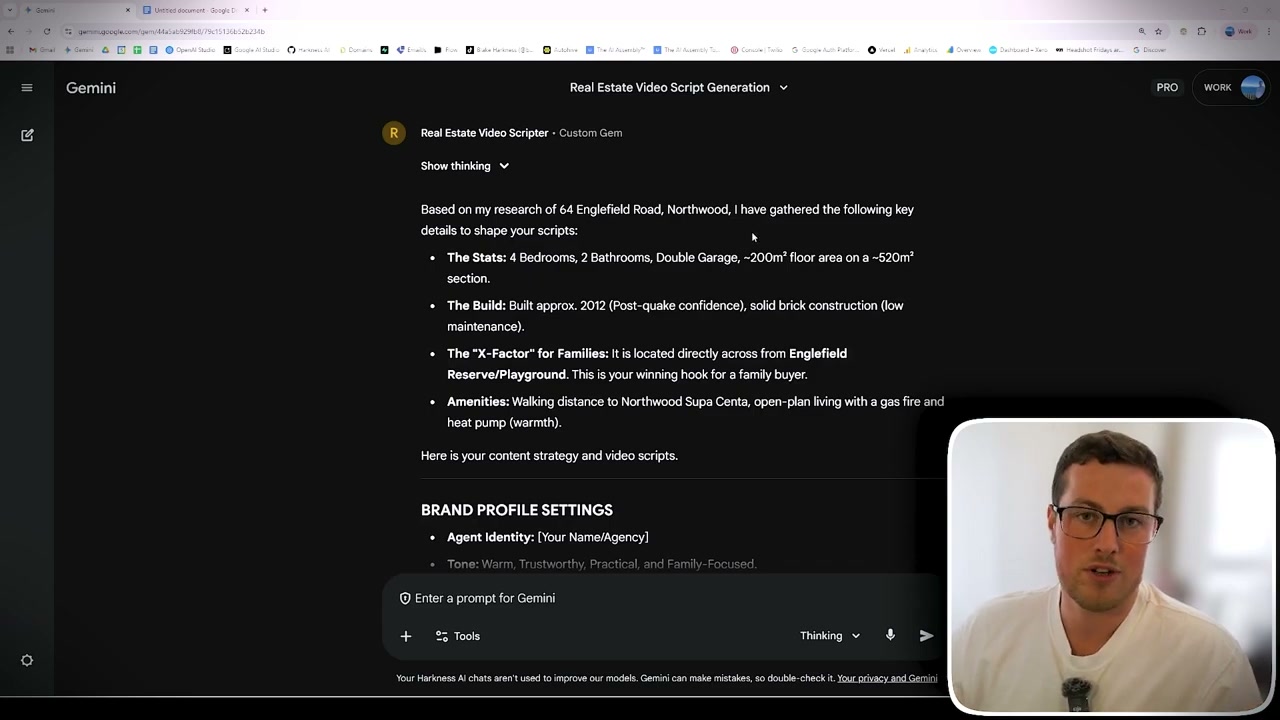Click the microphone voice input icon

(x=890, y=635)
